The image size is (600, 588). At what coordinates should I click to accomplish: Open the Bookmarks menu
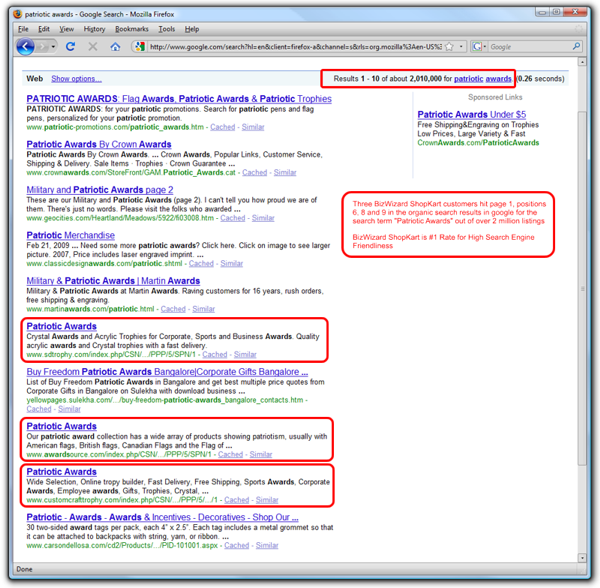[132, 29]
